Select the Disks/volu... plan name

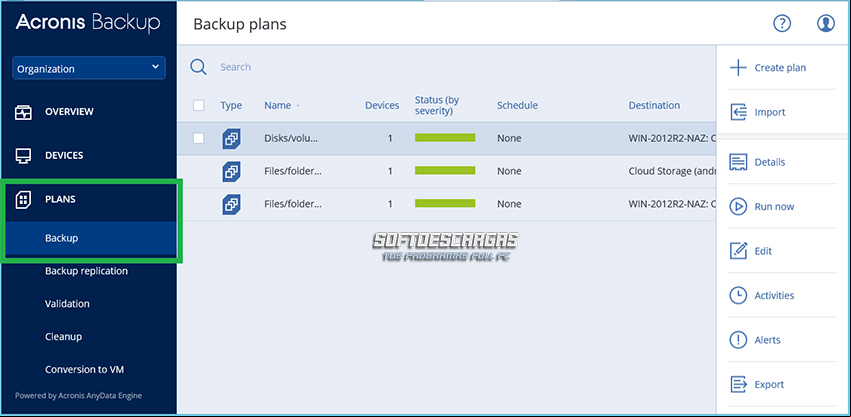pyautogui.click(x=291, y=138)
